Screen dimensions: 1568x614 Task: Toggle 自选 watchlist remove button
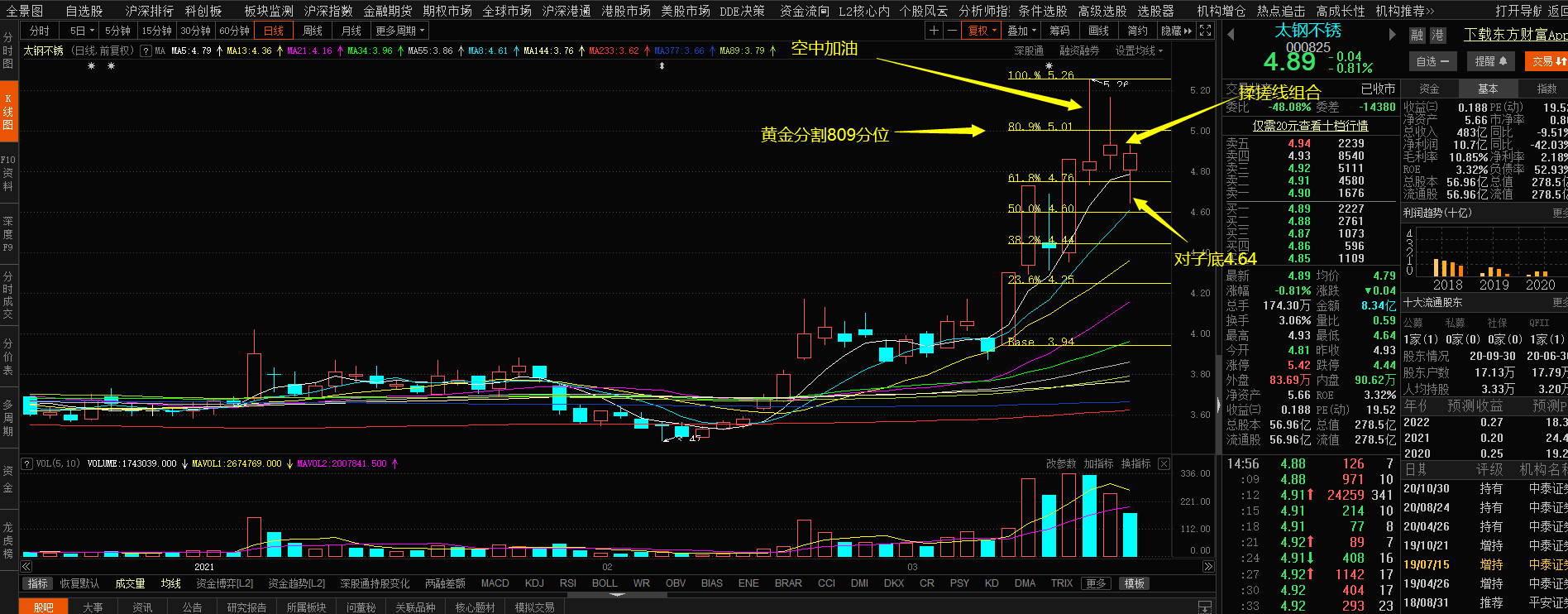tap(1432, 61)
